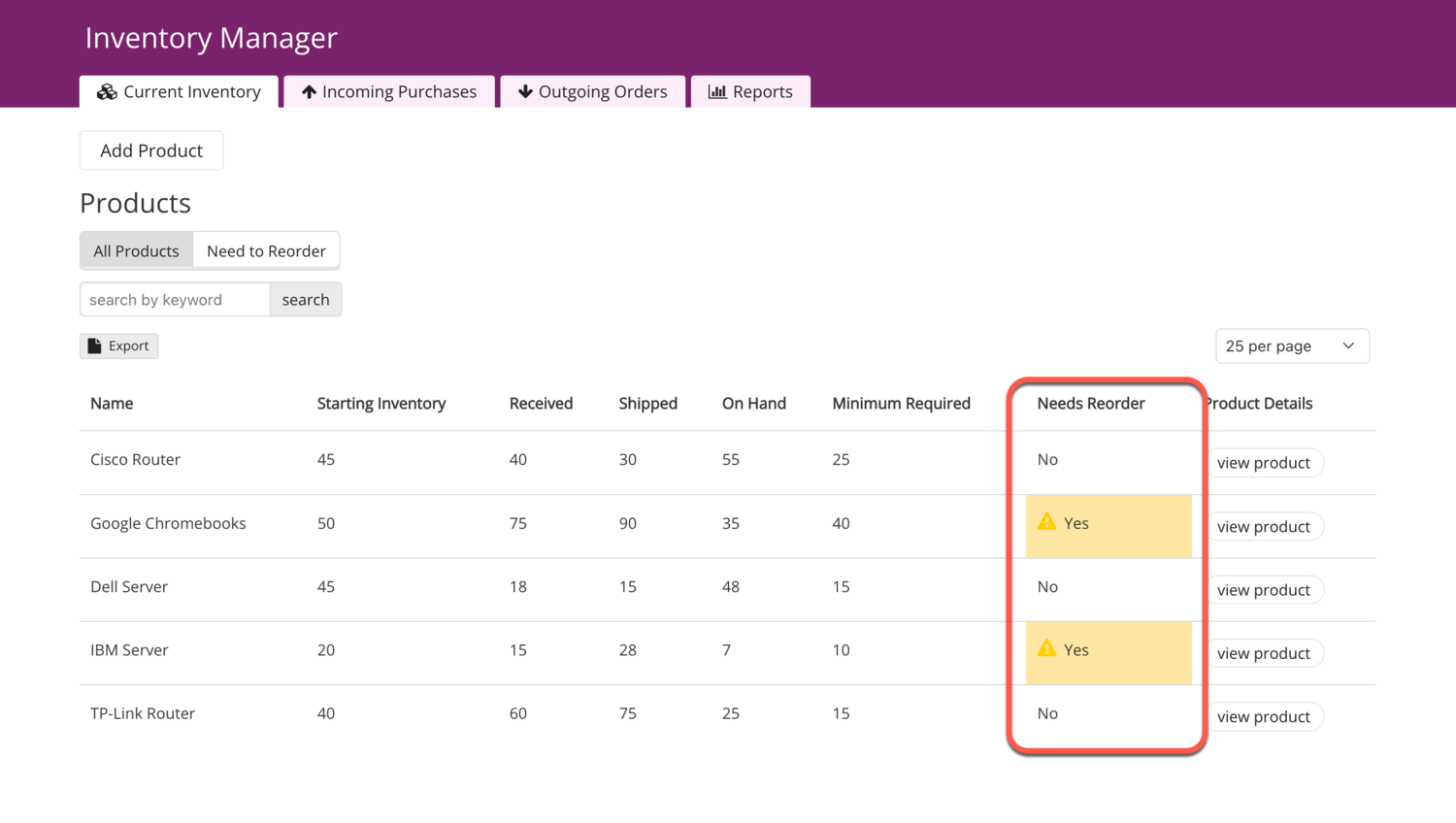
Task: Click inside the keyword search field
Action: 174,299
